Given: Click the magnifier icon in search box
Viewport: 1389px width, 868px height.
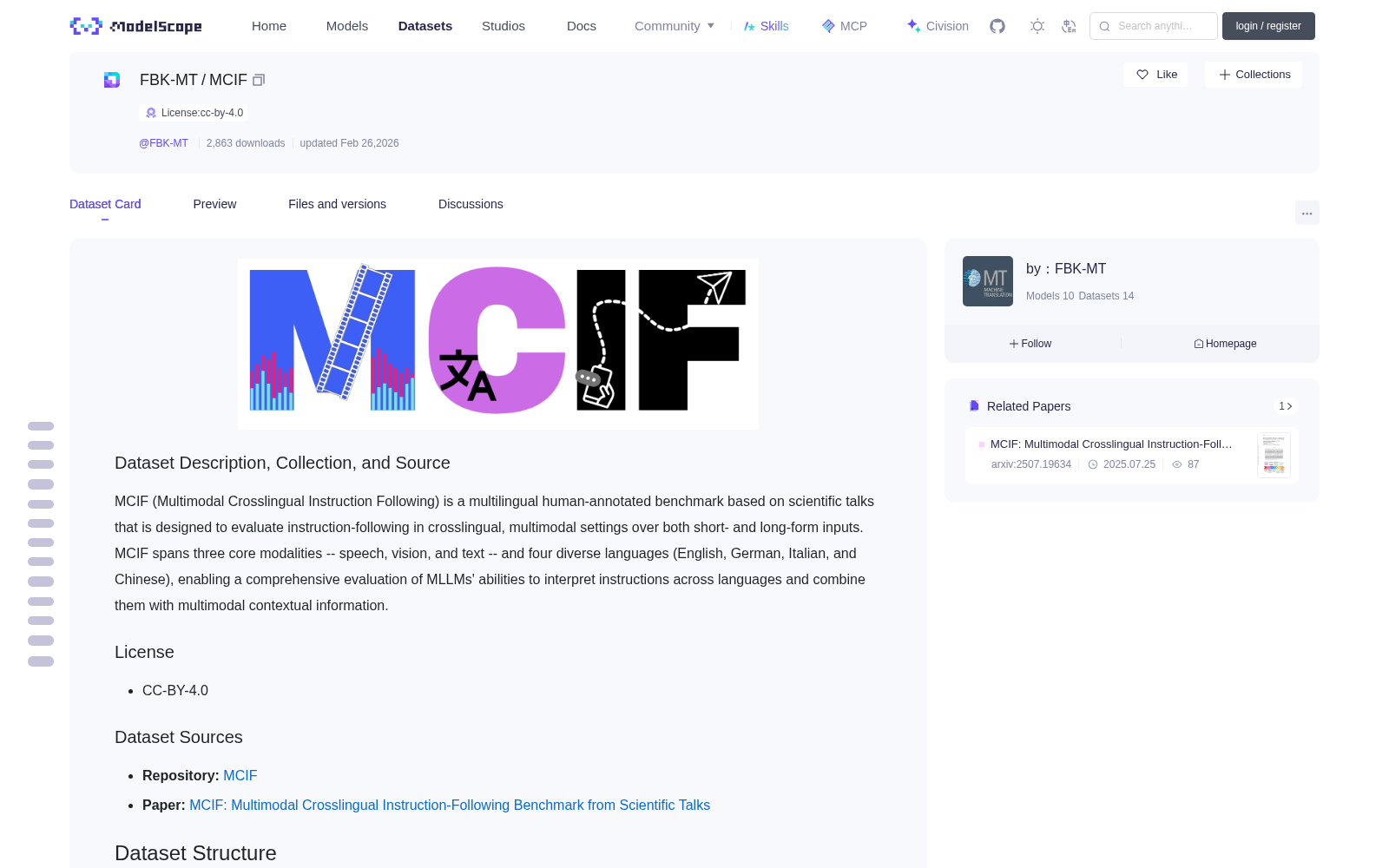Looking at the screenshot, I should 1104,26.
